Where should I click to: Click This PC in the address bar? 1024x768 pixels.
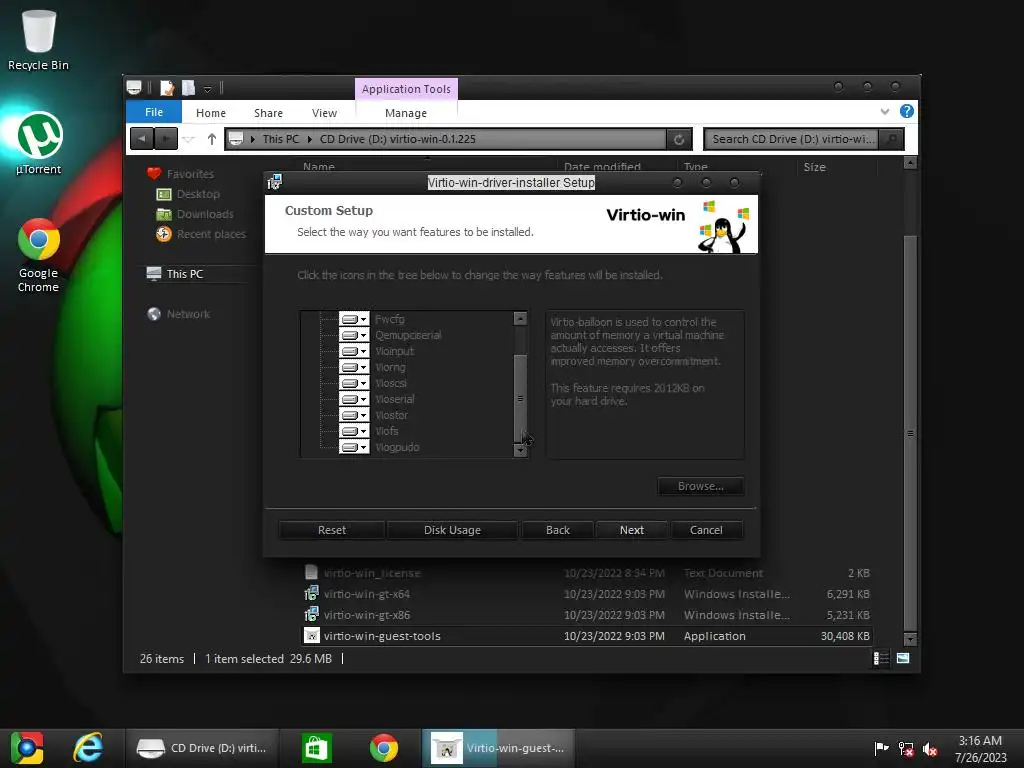point(281,139)
